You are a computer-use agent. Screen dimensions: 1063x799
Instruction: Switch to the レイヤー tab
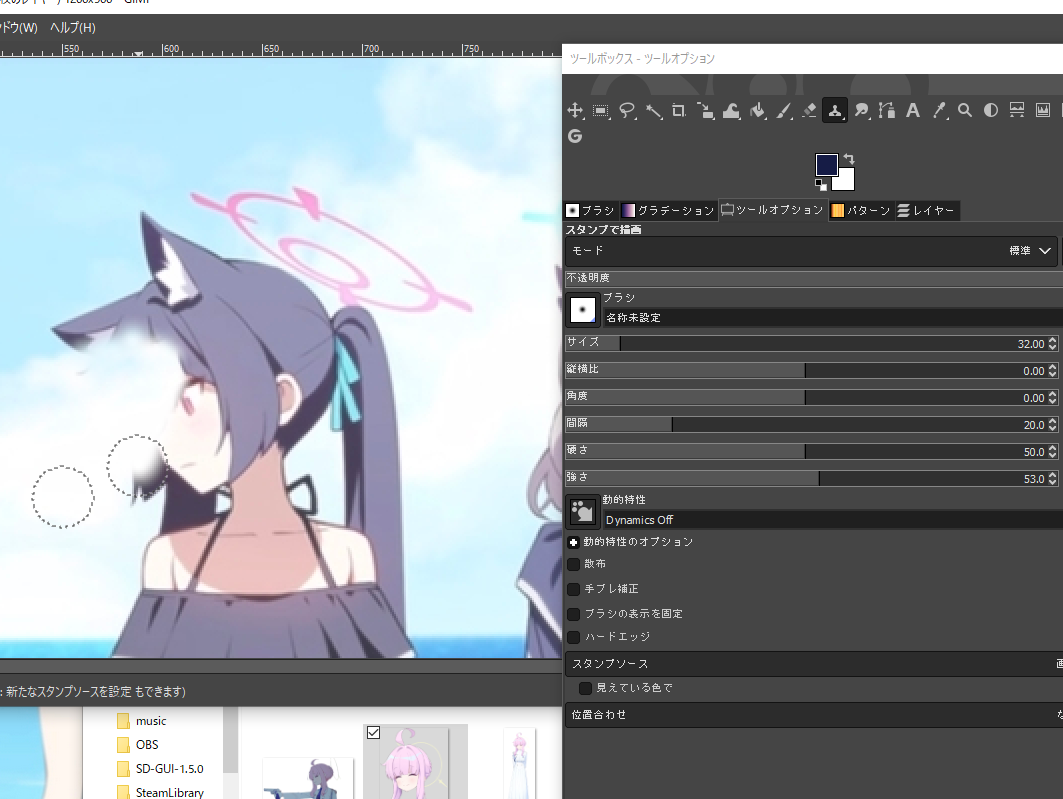[926, 211]
